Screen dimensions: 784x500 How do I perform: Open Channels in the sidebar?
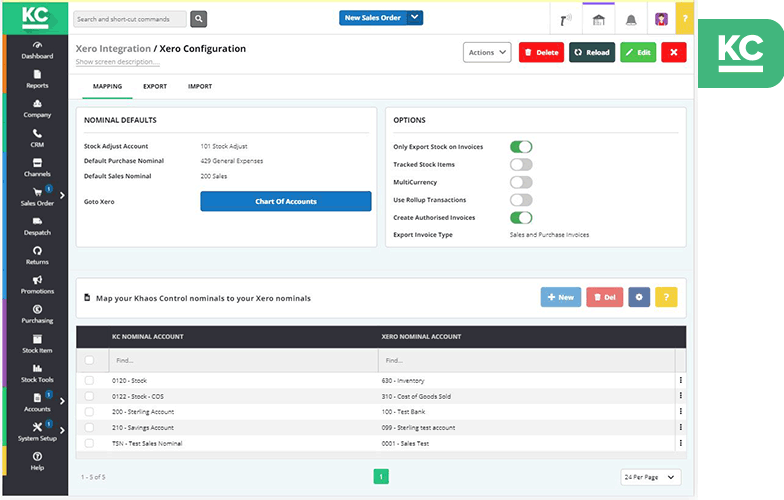(x=37, y=168)
